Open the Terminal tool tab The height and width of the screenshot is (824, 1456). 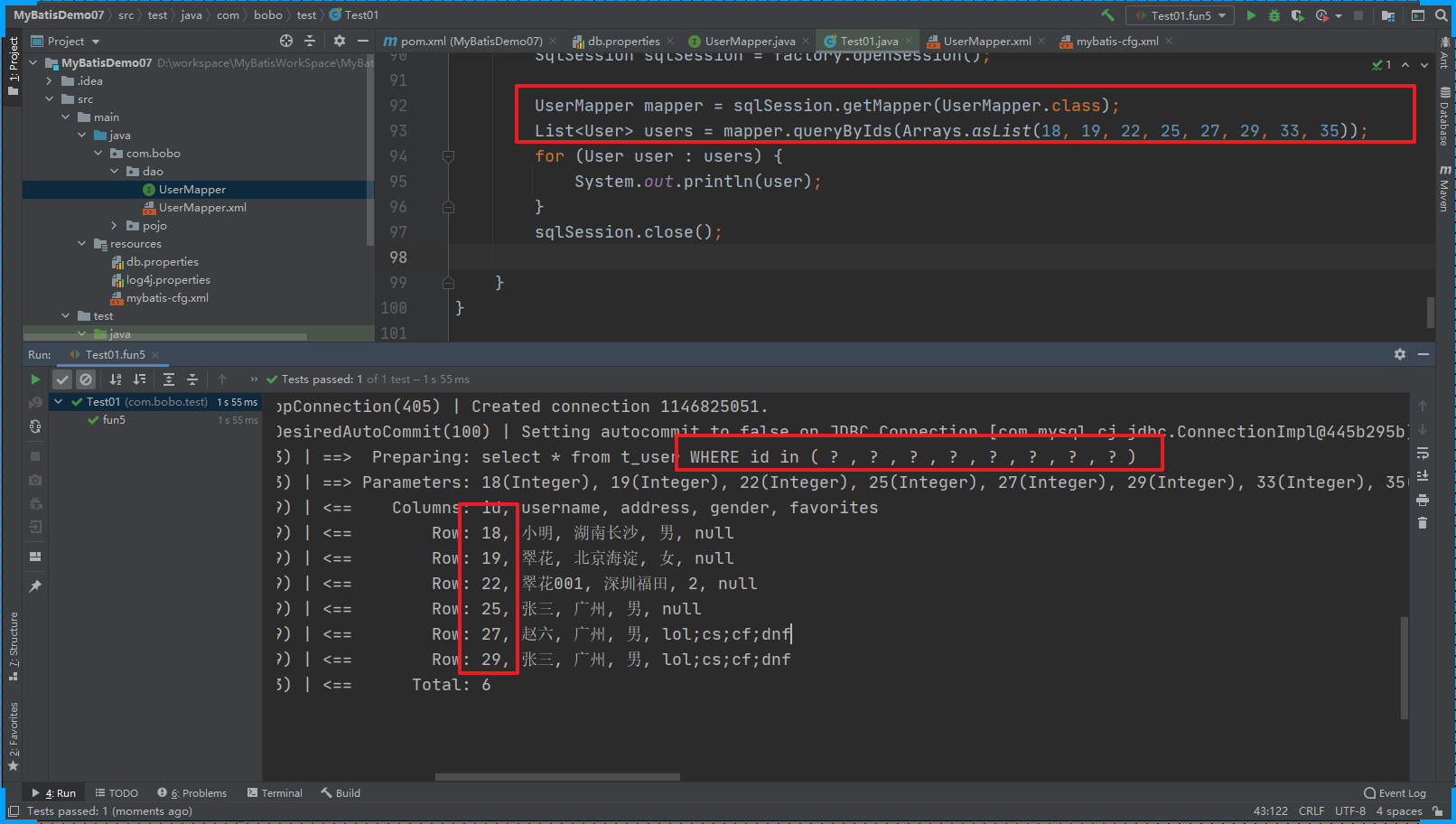(275, 793)
